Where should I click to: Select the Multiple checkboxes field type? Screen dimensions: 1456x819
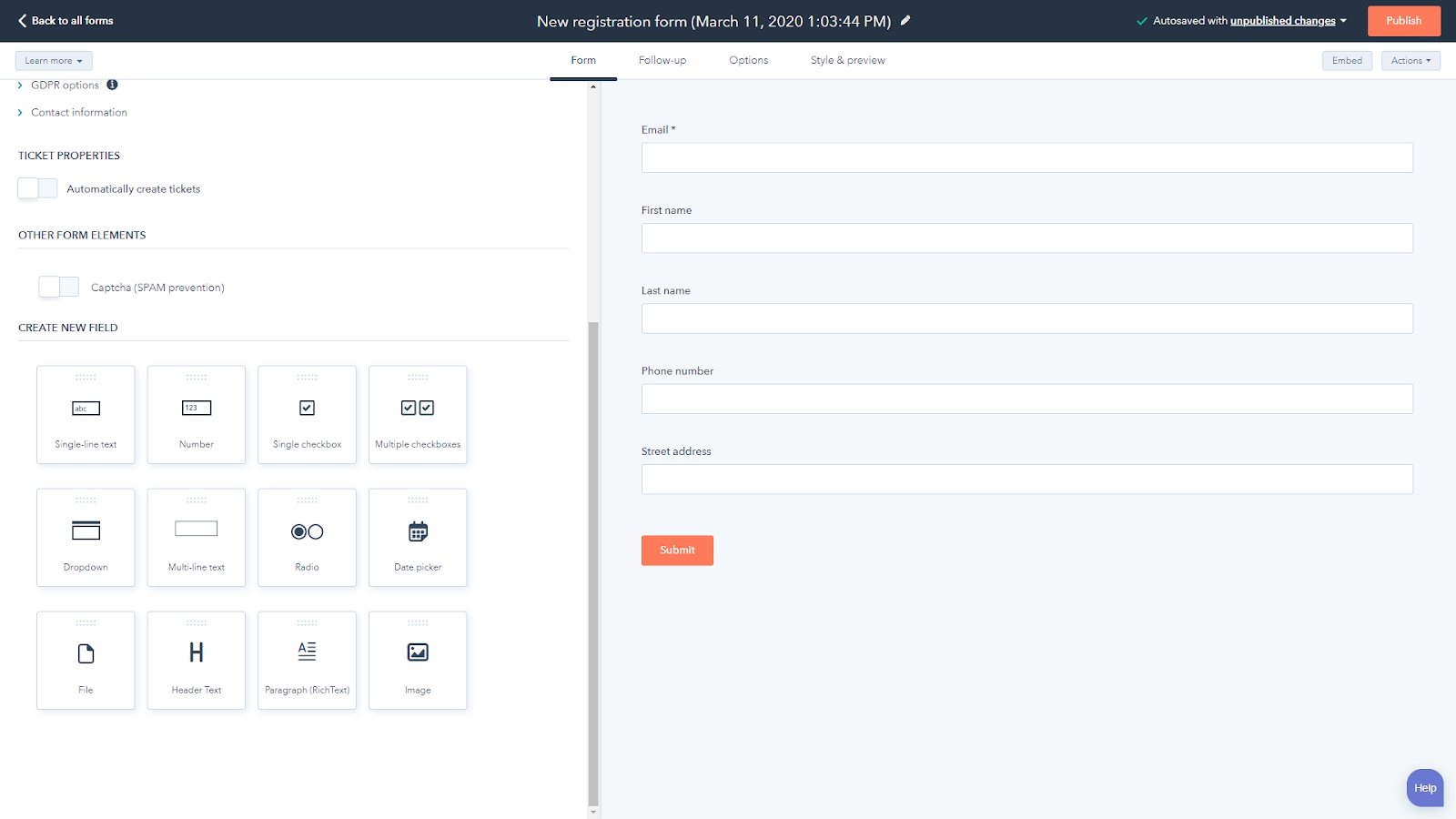pyautogui.click(x=417, y=414)
